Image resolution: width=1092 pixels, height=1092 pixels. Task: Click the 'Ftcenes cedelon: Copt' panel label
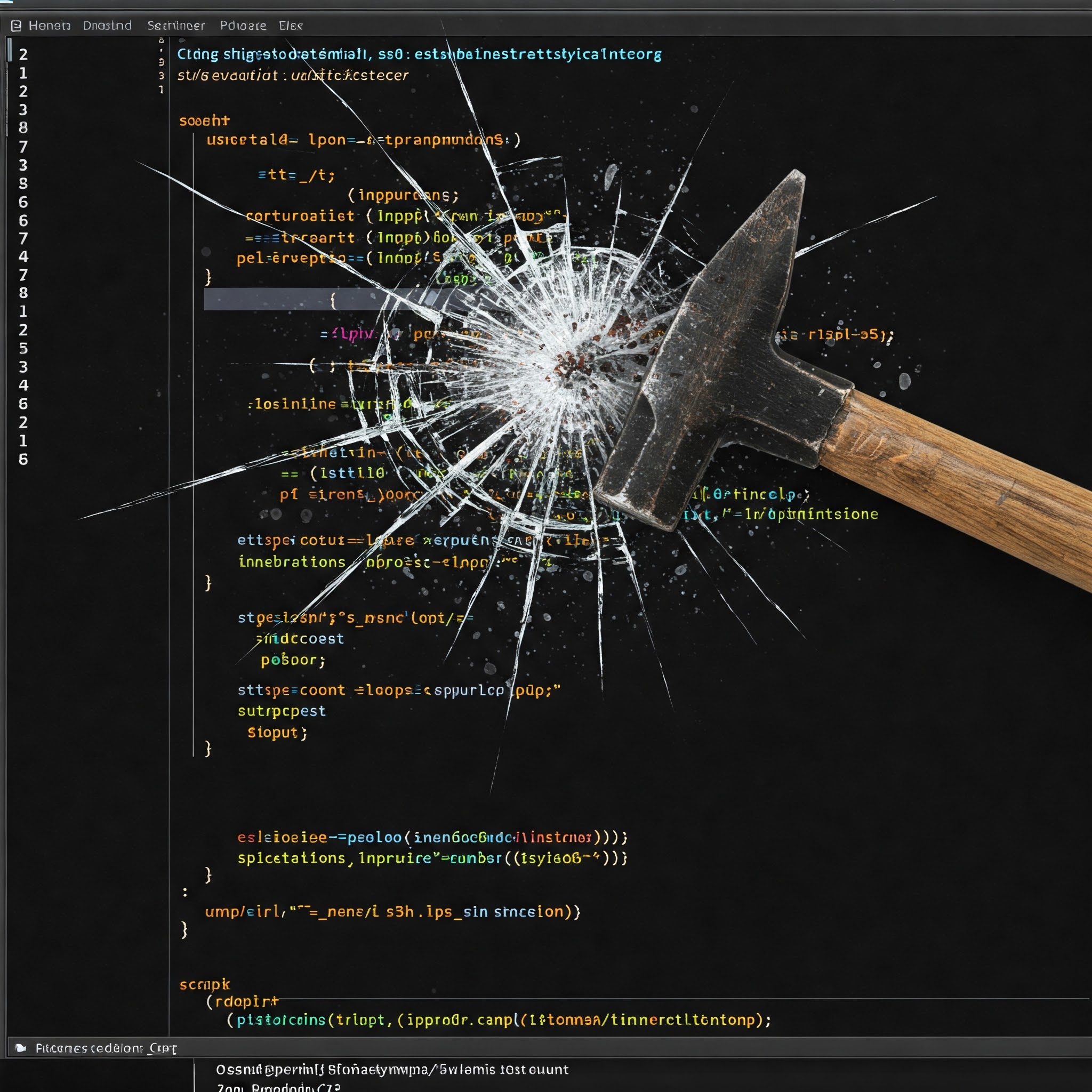click(106, 1048)
